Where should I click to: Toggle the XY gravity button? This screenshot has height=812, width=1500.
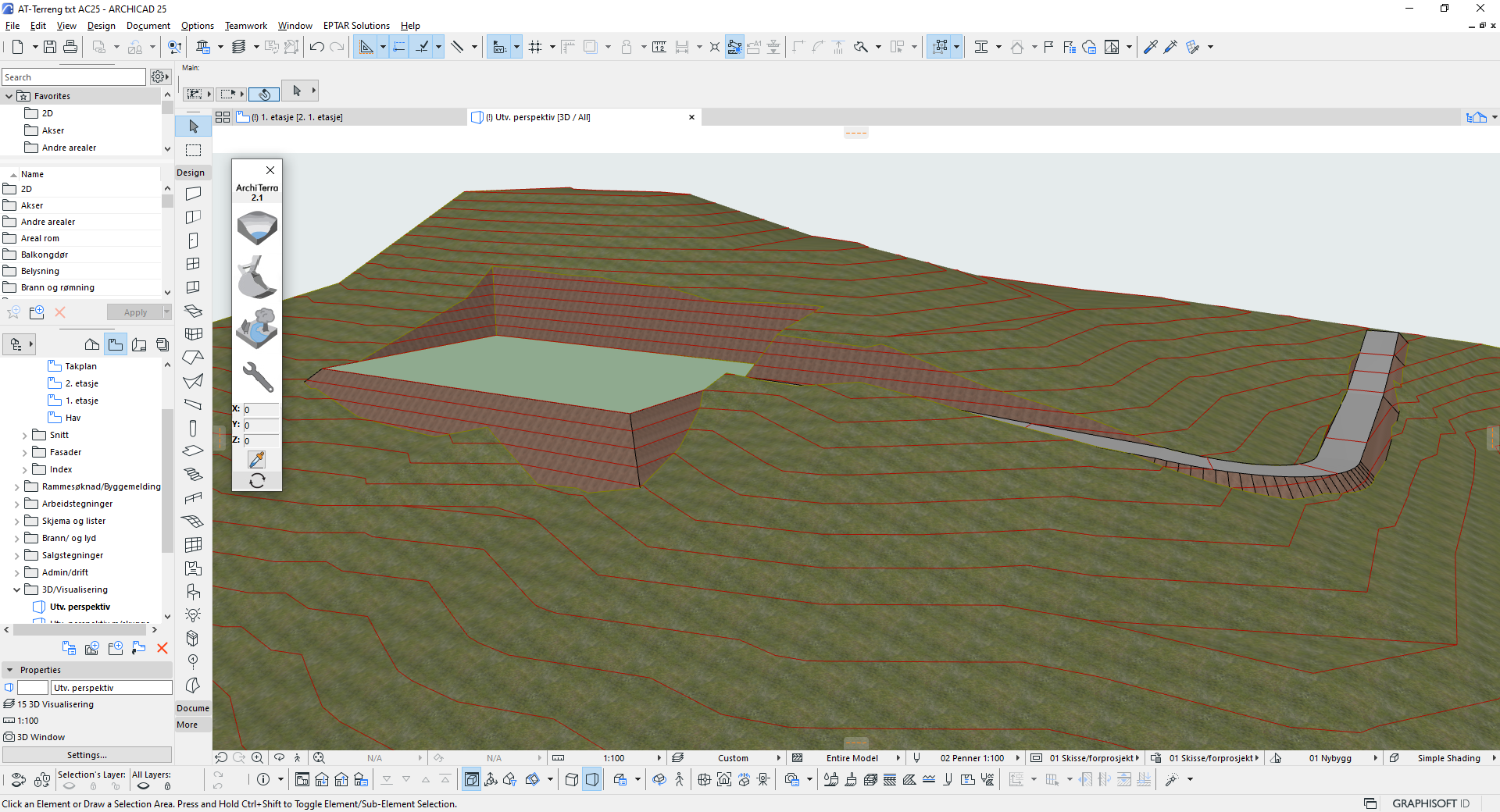[499, 47]
